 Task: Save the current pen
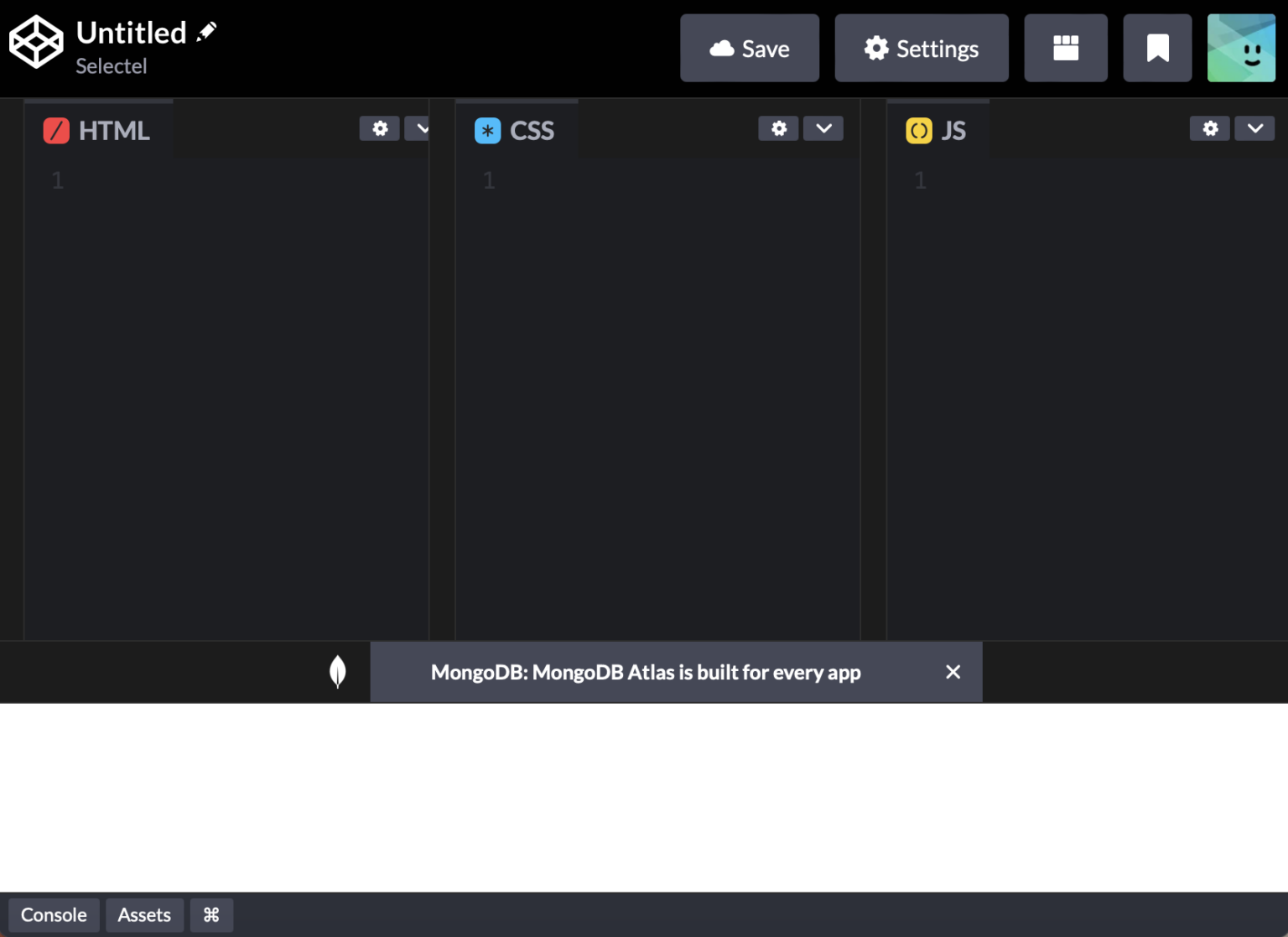pyautogui.click(x=749, y=48)
